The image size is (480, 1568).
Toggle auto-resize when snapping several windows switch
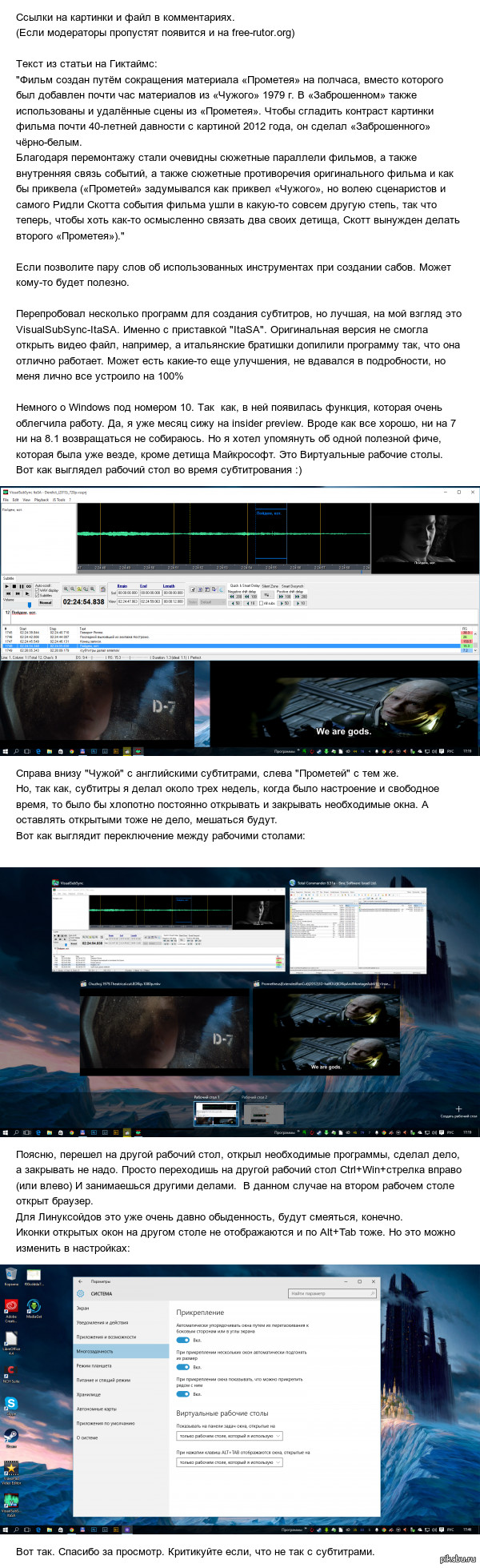(183, 1368)
